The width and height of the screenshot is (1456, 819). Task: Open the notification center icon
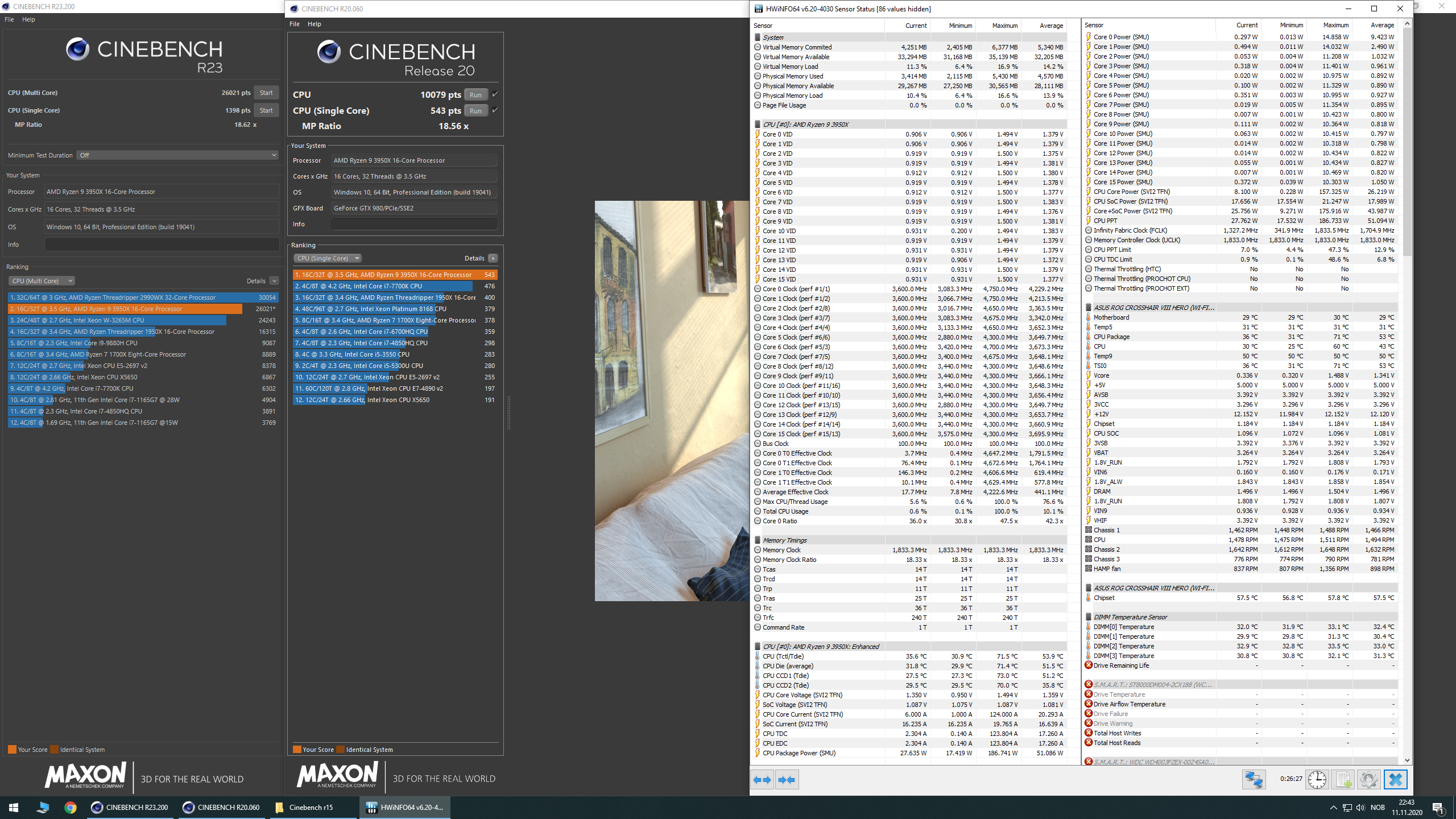(x=1438, y=808)
